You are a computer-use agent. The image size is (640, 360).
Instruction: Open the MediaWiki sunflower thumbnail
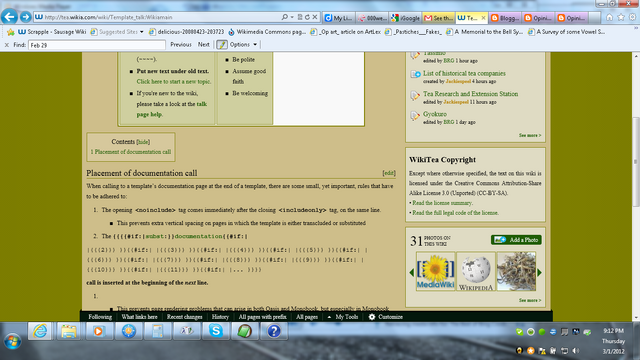point(436,271)
